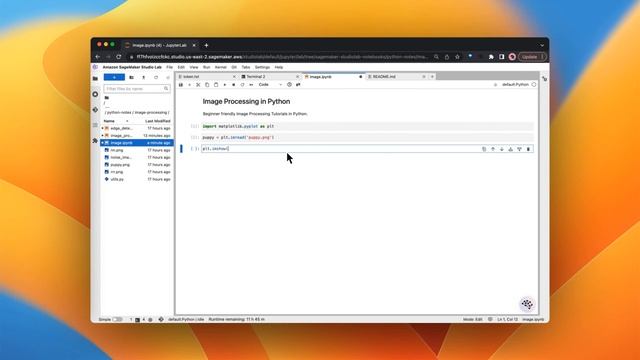Close the Terminal 2 tab
640x360 pixels.
click(297, 77)
